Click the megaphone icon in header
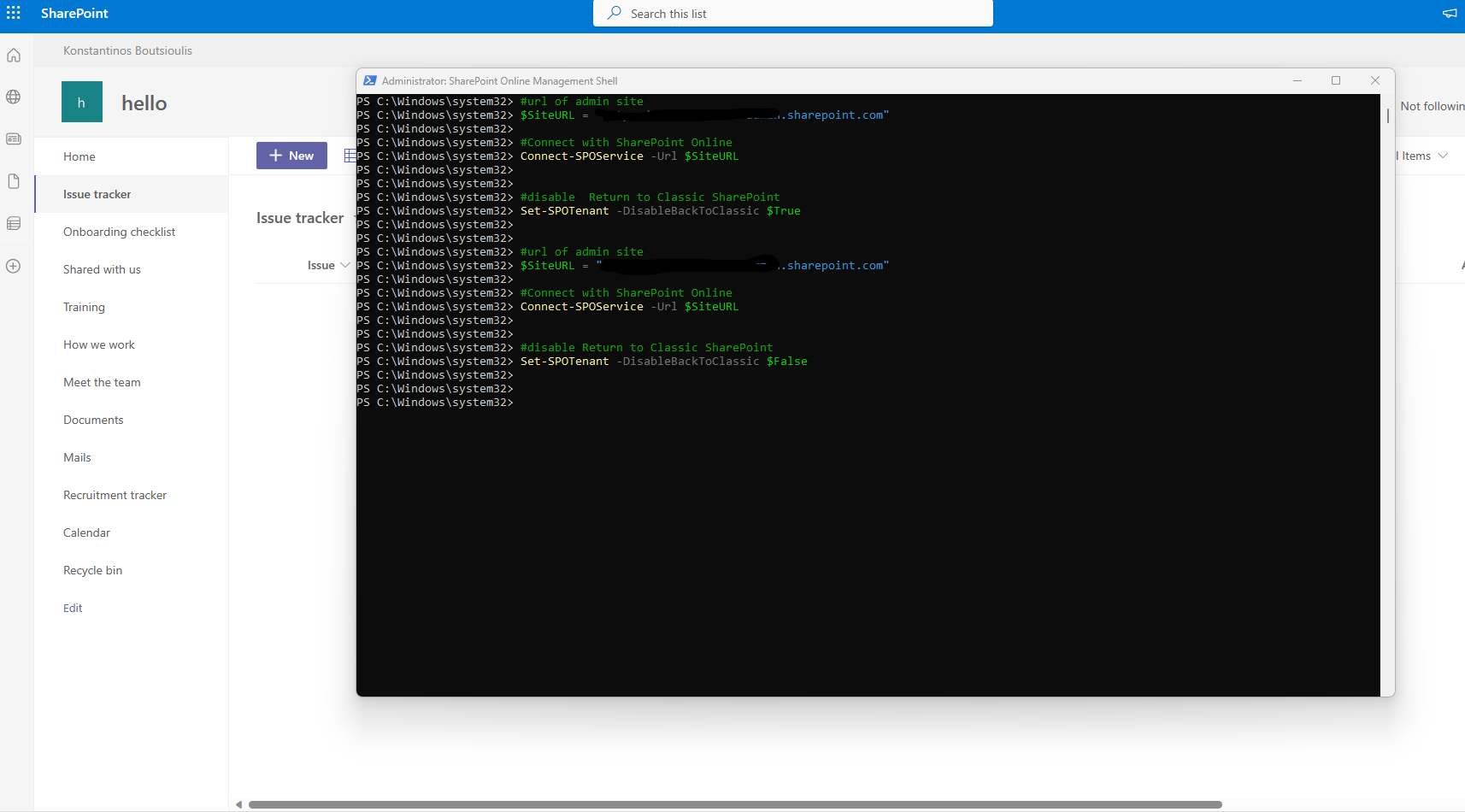 click(x=1450, y=13)
